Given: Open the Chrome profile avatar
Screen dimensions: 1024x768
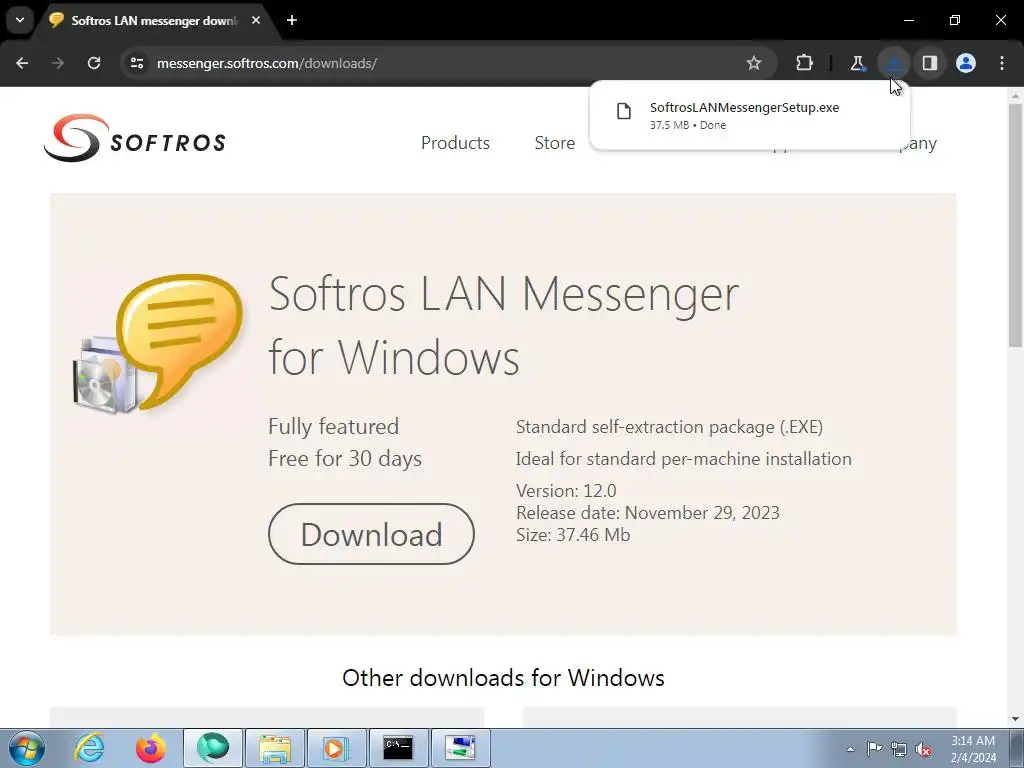Looking at the screenshot, I should pyautogui.click(x=966, y=63).
